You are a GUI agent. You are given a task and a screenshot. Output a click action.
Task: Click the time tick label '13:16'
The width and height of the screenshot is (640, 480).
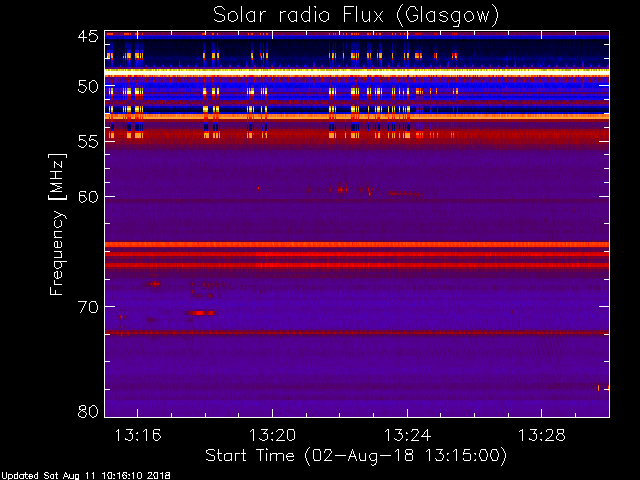tap(138, 435)
